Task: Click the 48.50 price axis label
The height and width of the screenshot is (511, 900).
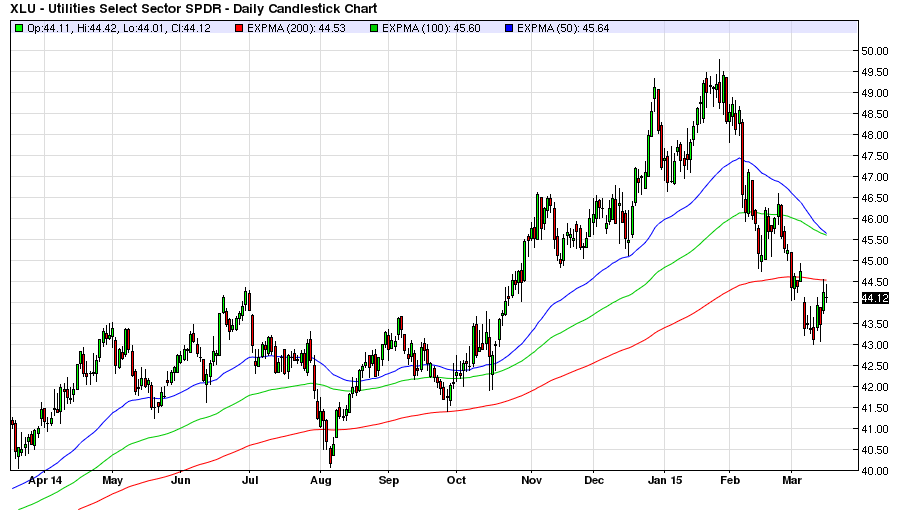Action: 875,114
